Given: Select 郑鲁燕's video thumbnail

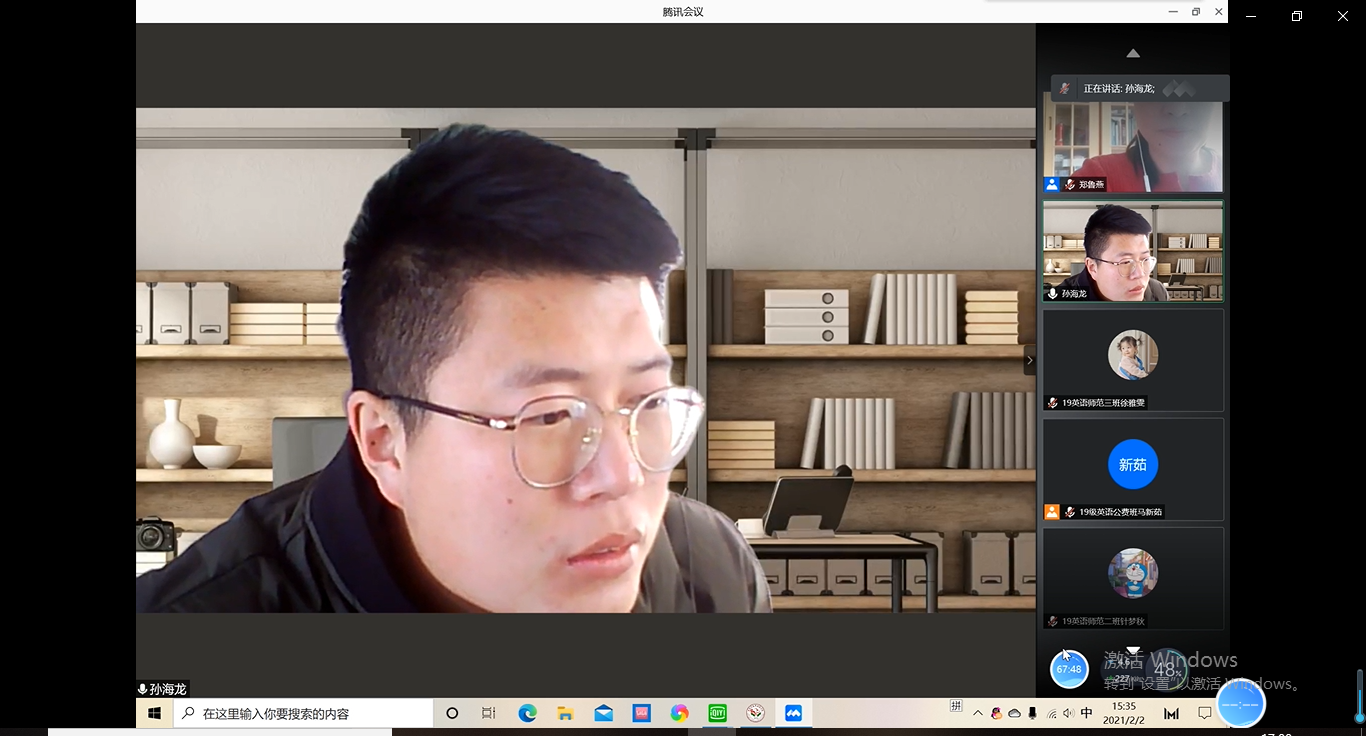Looking at the screenshot, I should click(1132, 140).
